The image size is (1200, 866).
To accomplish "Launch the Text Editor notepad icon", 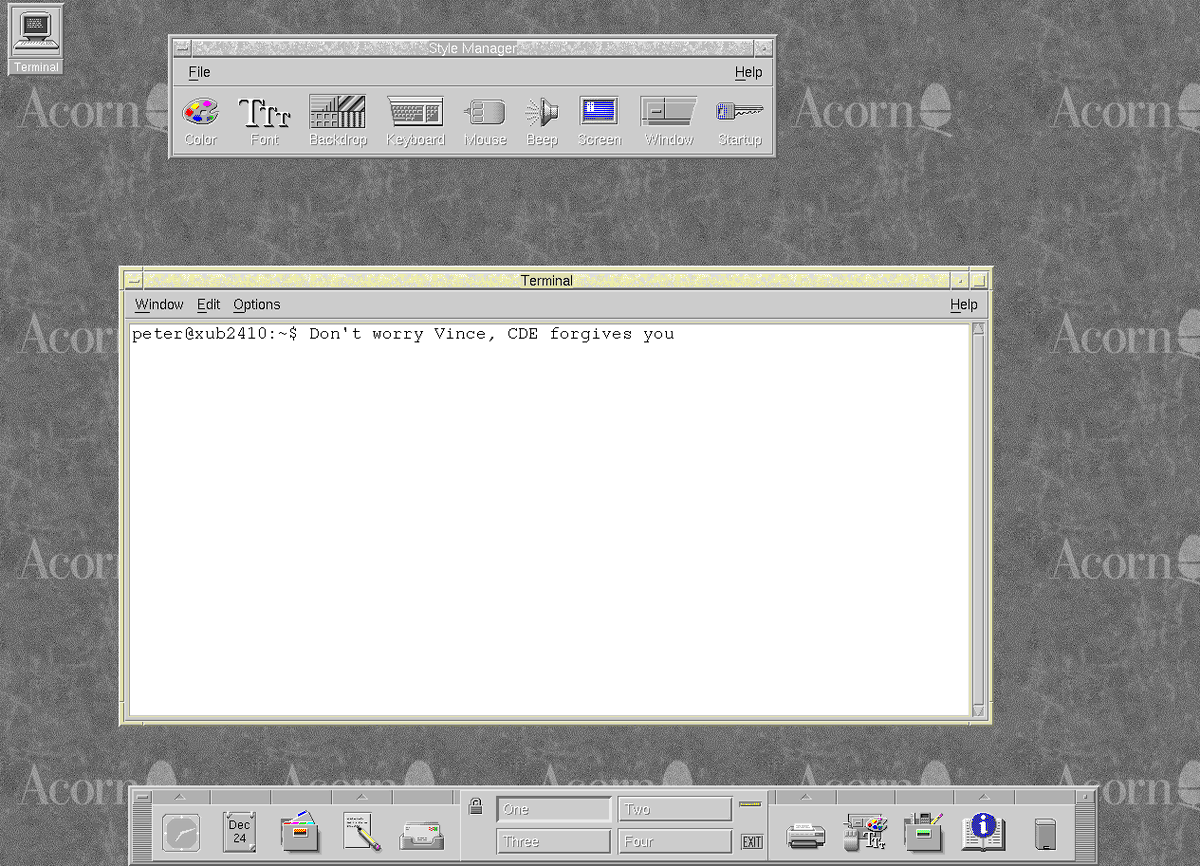I will (361, 832).
